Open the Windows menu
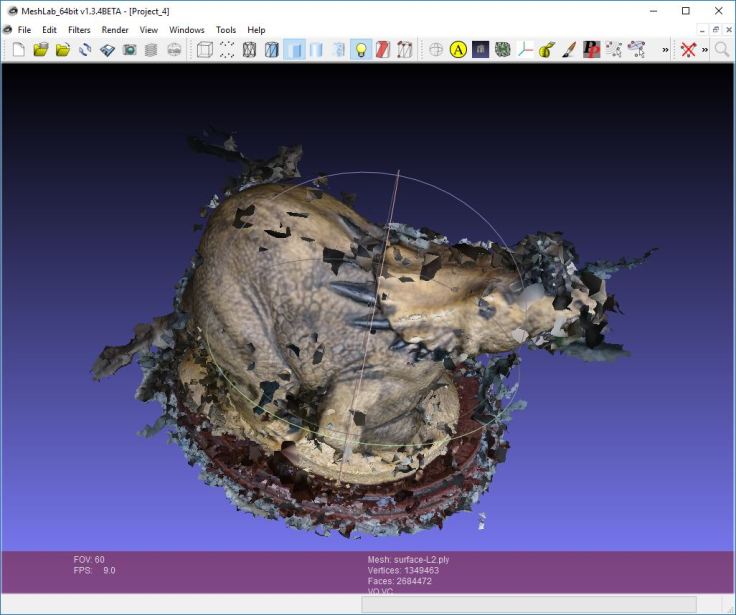 (x=186, y=30)
